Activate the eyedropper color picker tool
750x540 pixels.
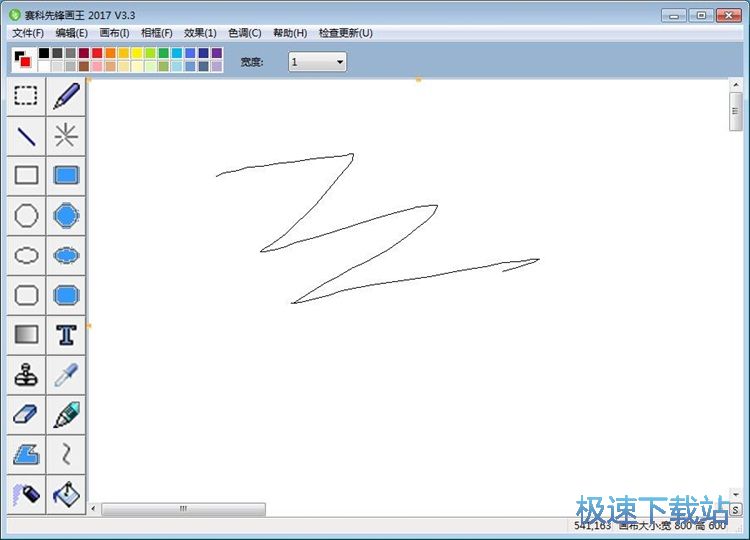coord(66,375)
